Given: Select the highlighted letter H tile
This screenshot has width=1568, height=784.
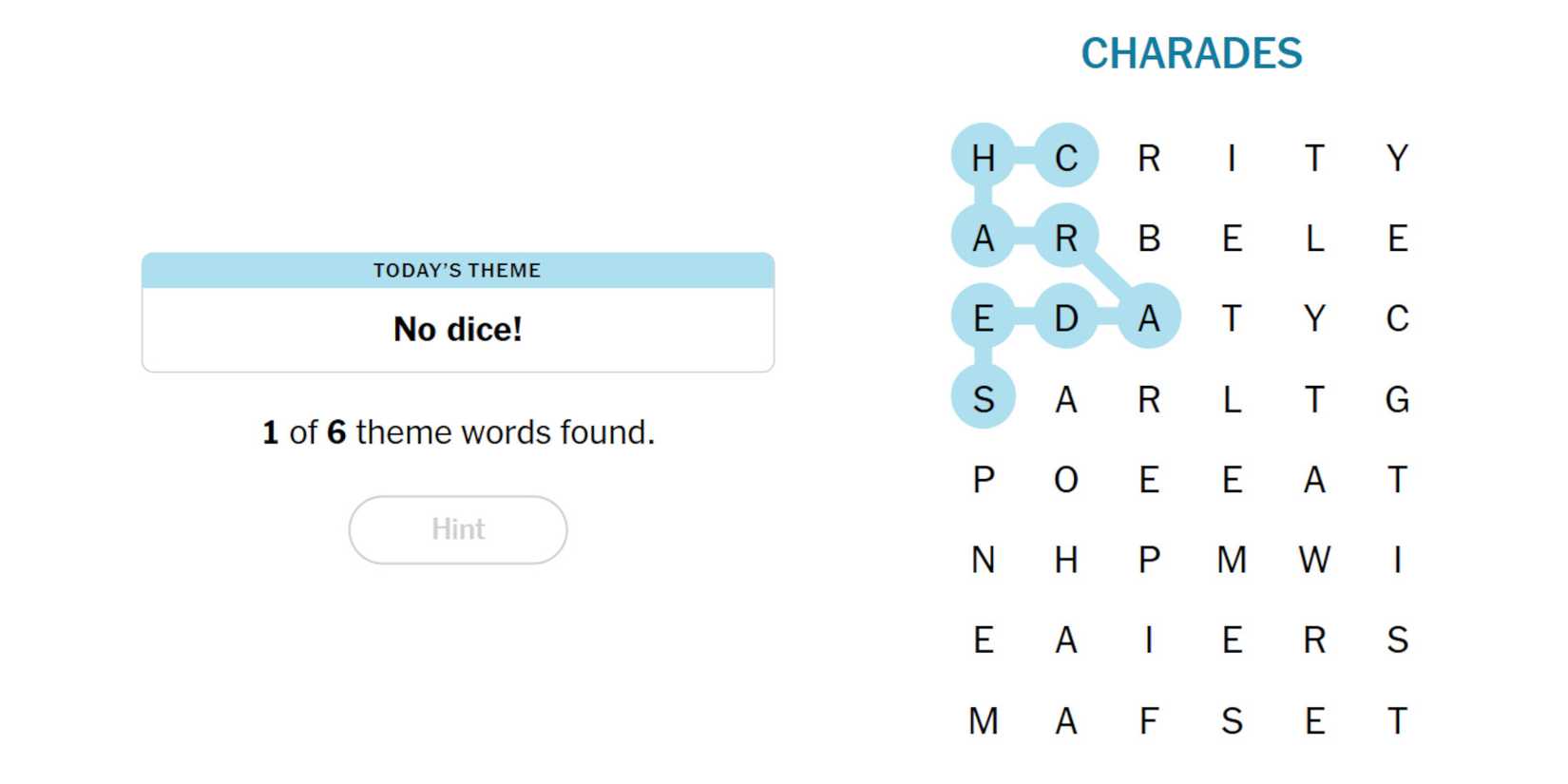Looking at the screenshot, I should pos(983,156).
